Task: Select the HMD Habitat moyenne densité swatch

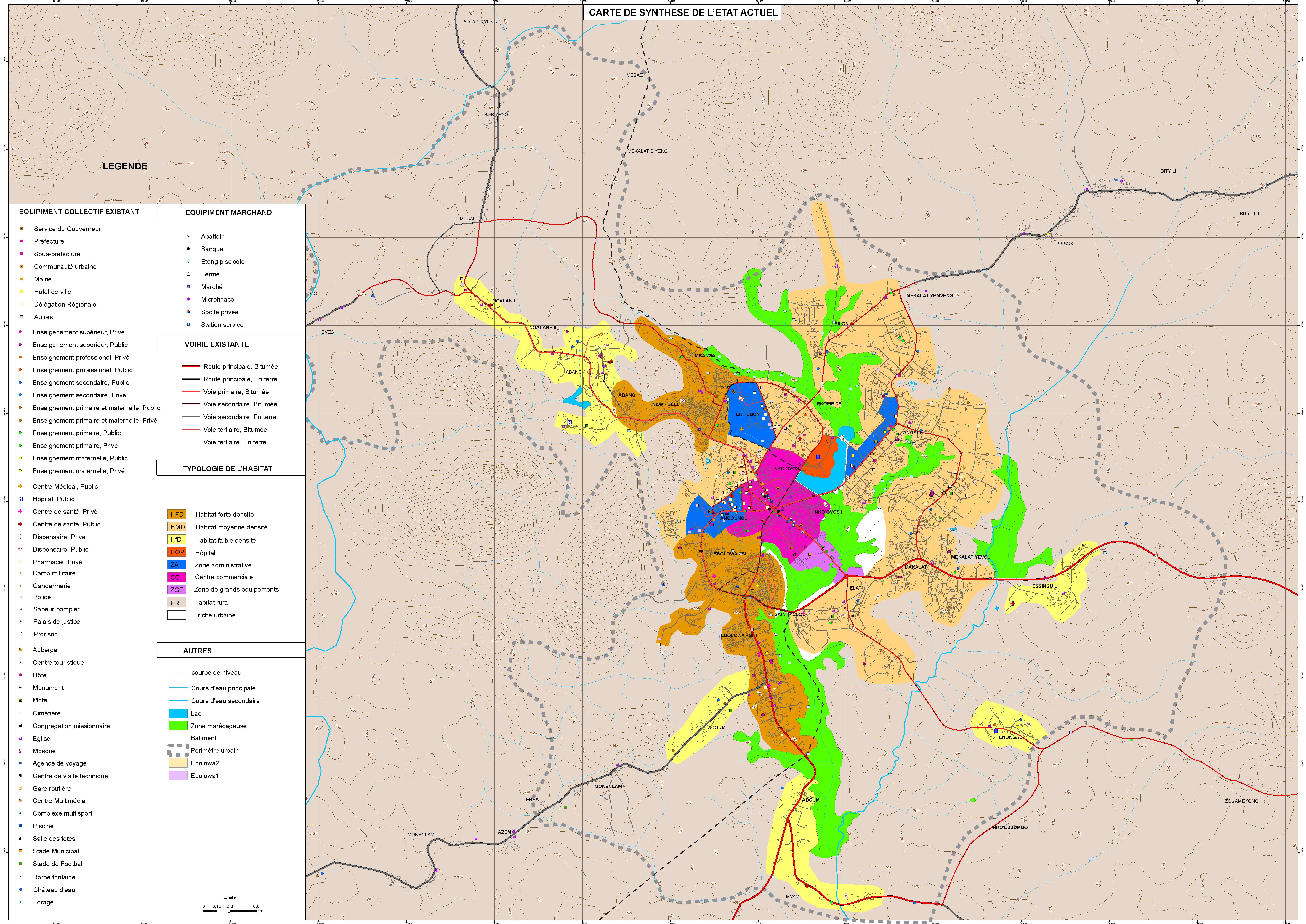Action: (x=177, y=527)
